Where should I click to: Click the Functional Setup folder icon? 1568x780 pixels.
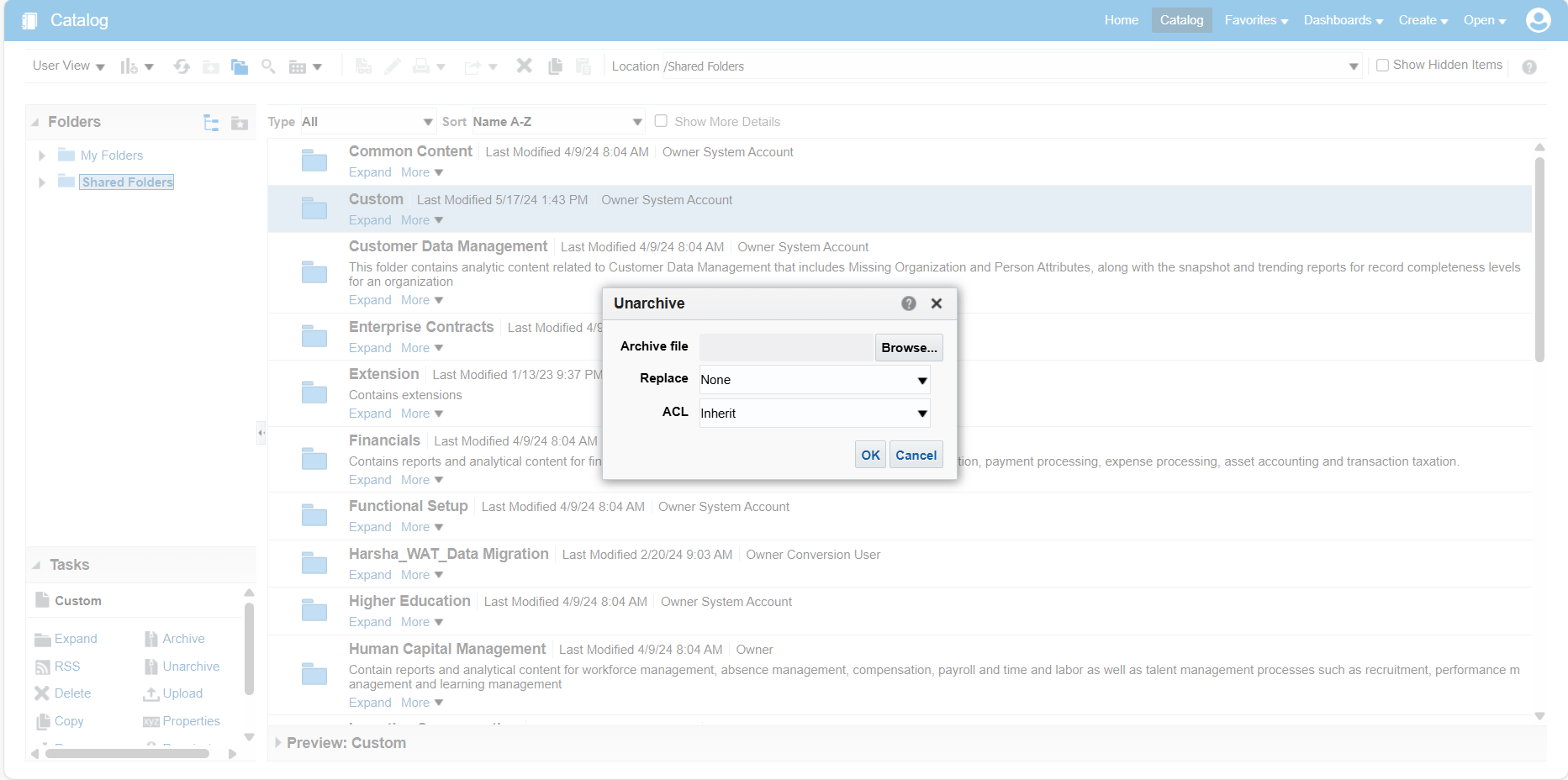314,515
